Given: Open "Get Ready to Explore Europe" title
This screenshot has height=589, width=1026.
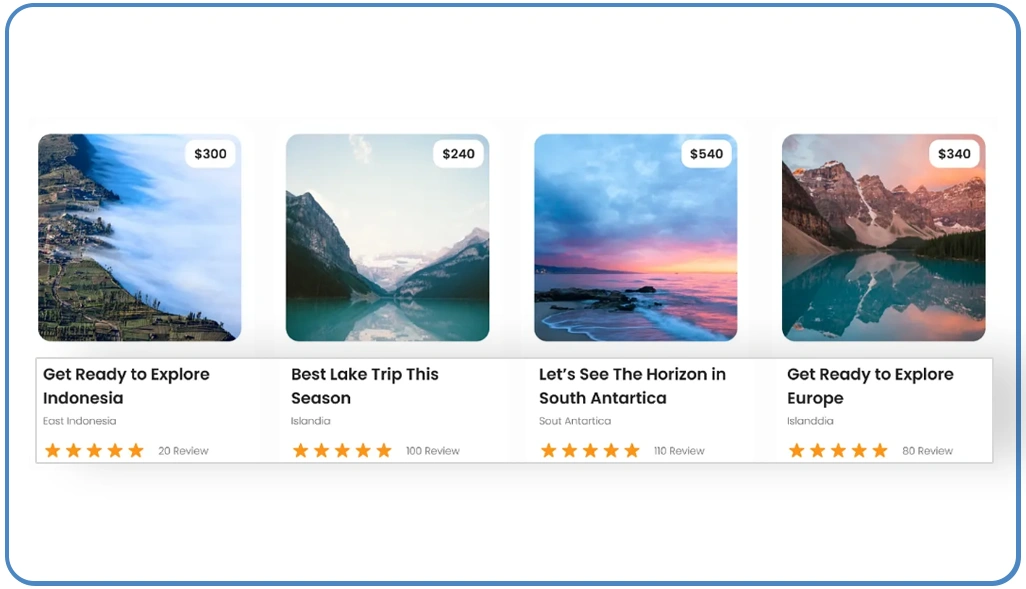Looking at the screenshot, I should (x=870, y=386).
